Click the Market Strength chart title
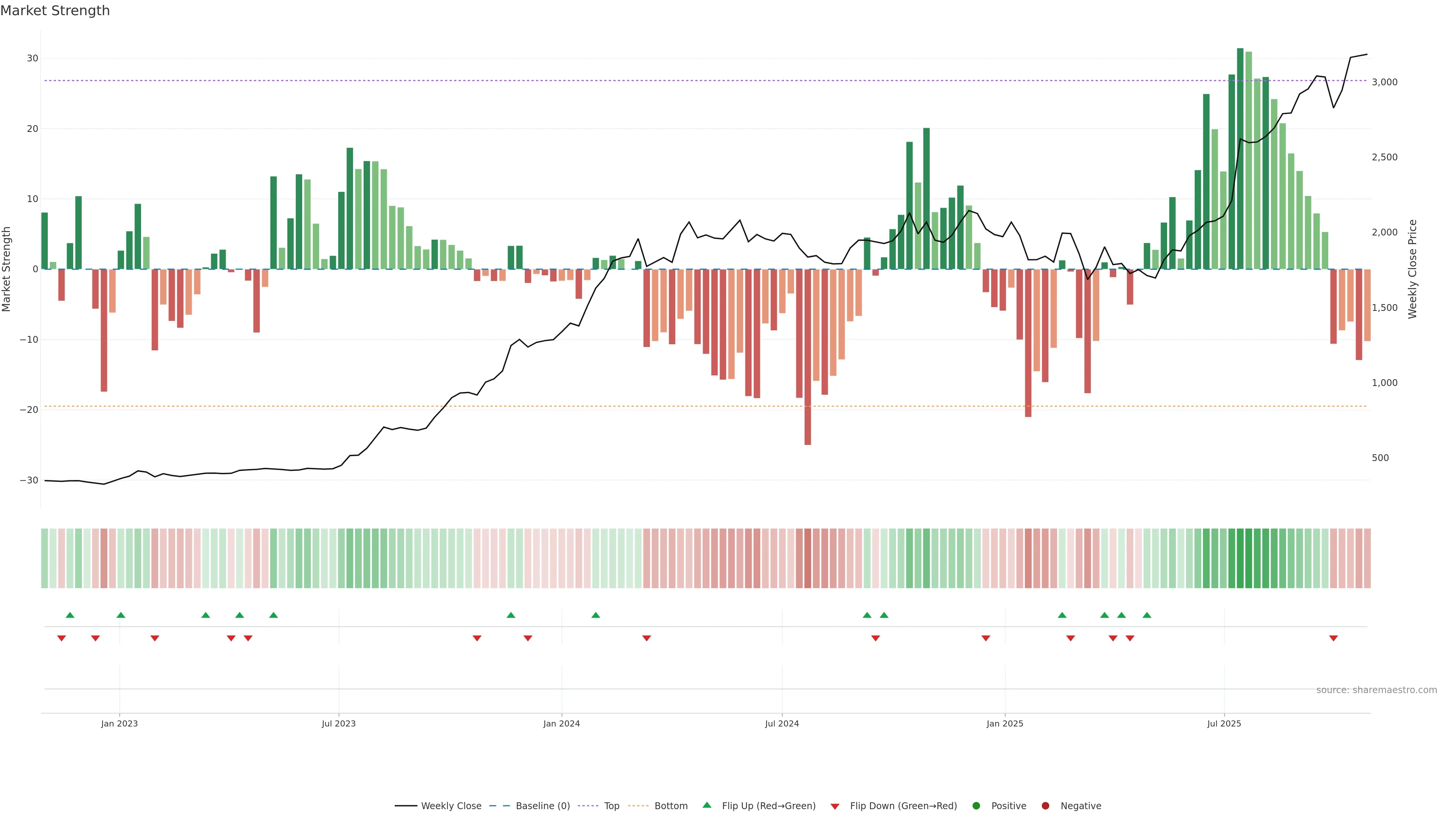This screenshot has width=1456, height=819. pos(55,11)
